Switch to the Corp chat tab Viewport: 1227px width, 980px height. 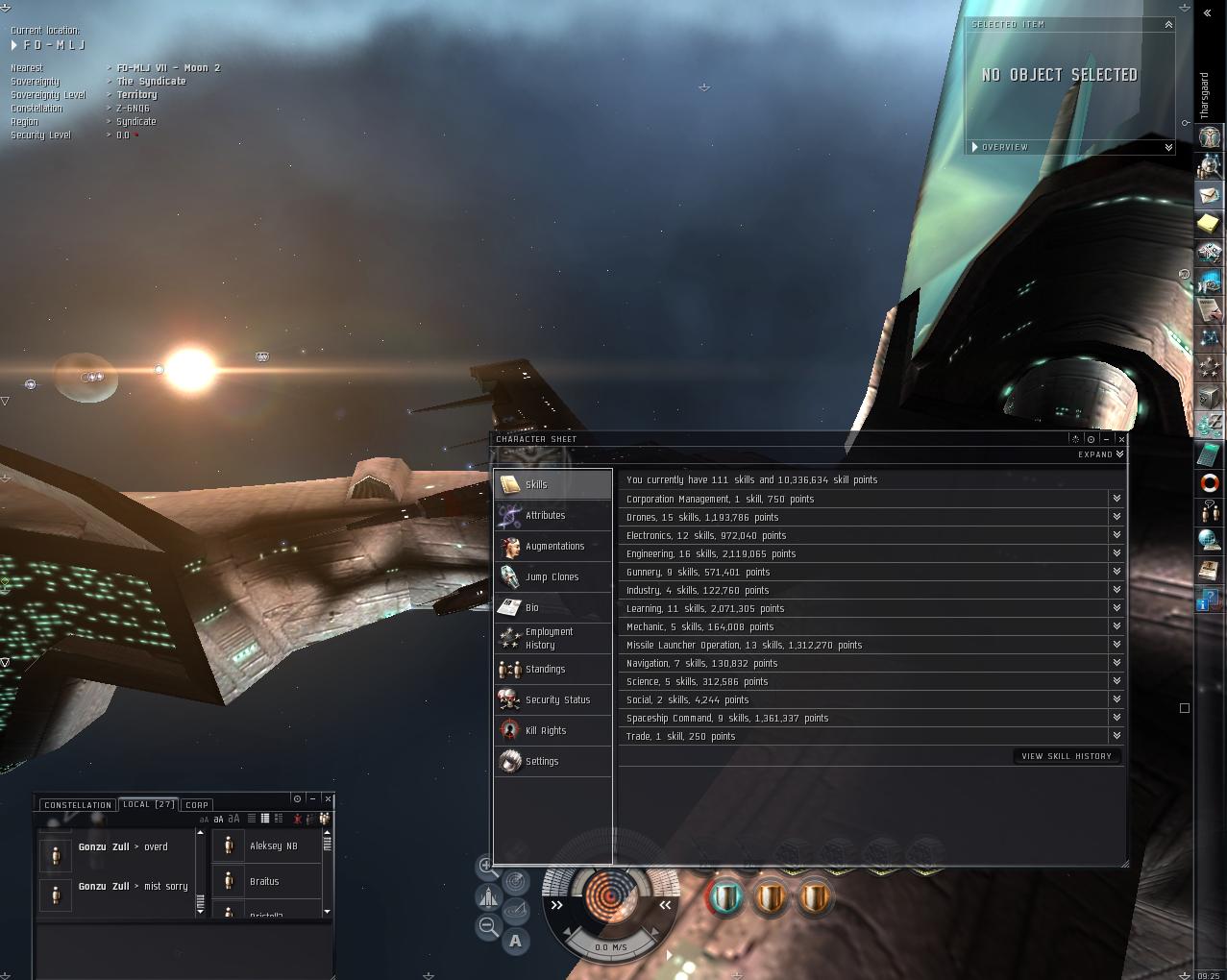(x=197, y=805)
